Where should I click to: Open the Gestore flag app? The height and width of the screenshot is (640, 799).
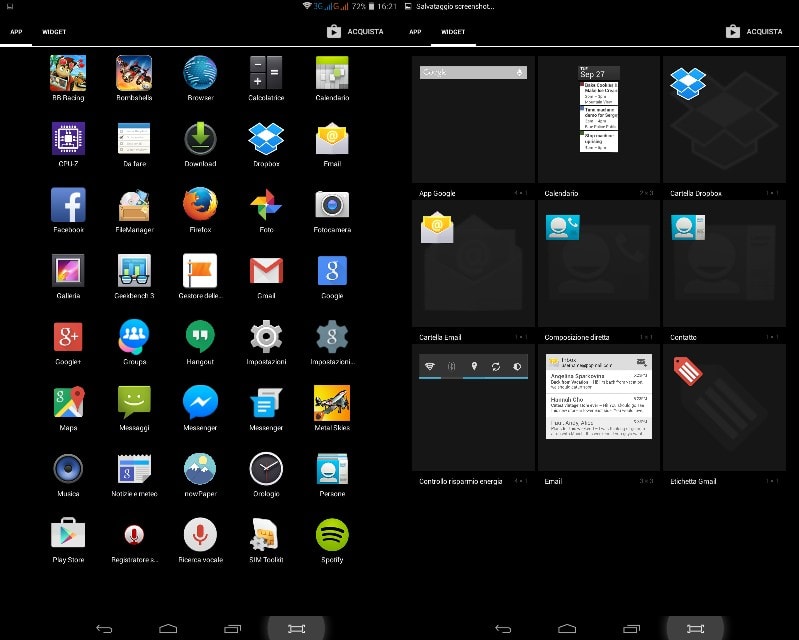[x=200, y=271]
